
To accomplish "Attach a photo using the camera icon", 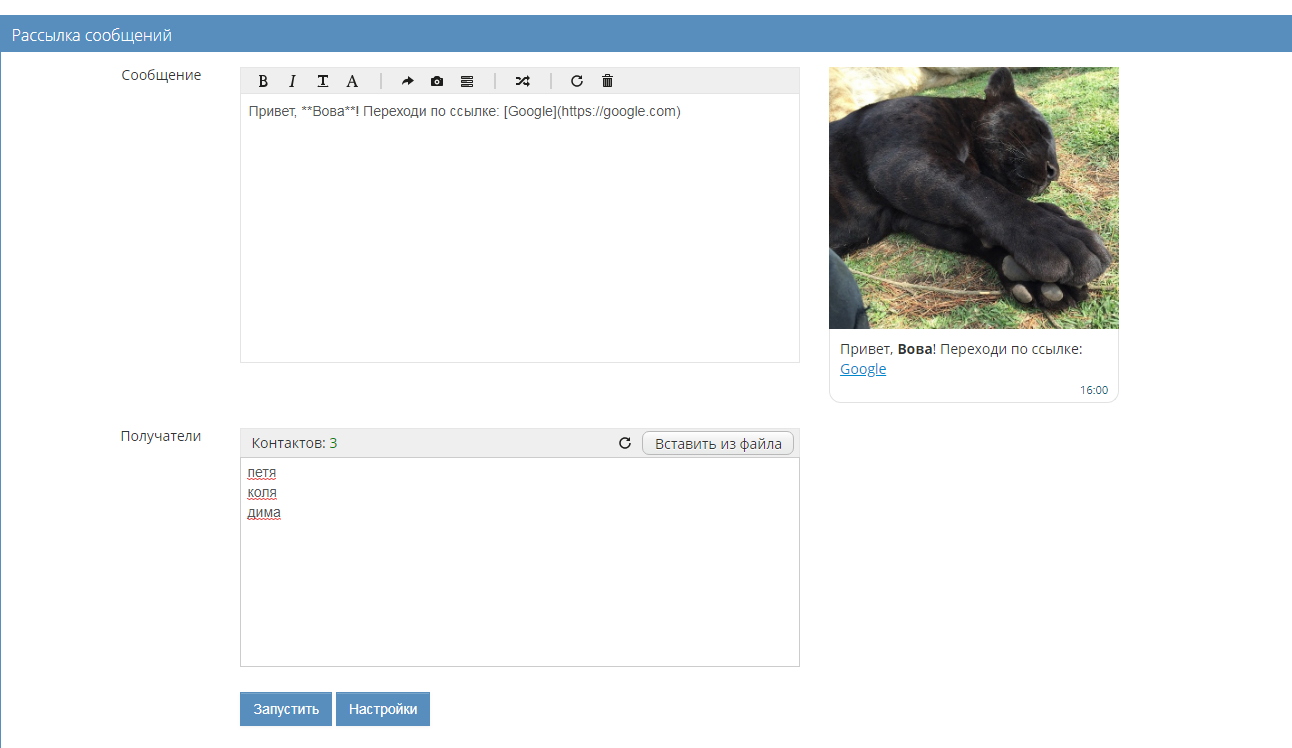I will coord(437,81).
